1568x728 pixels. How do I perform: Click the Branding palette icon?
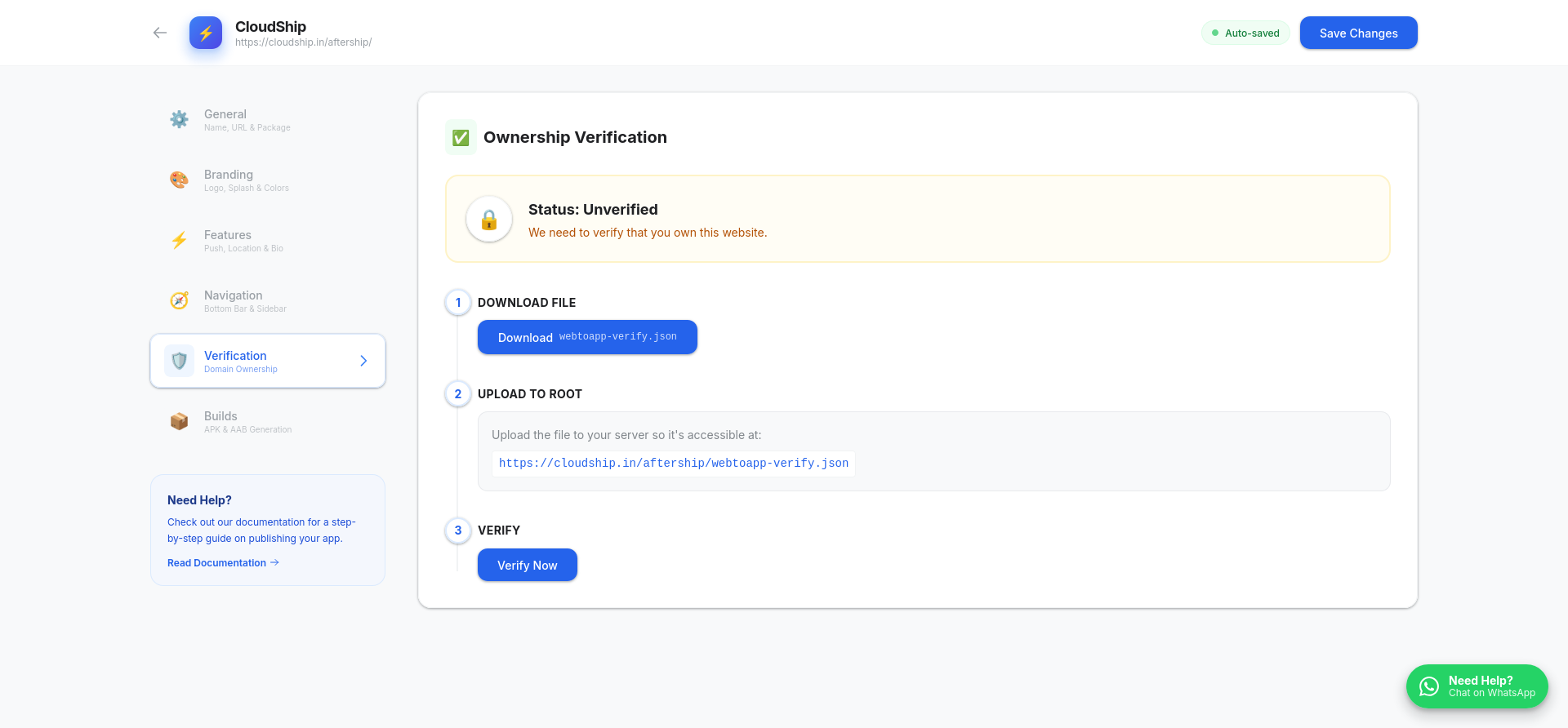point(179,180)
